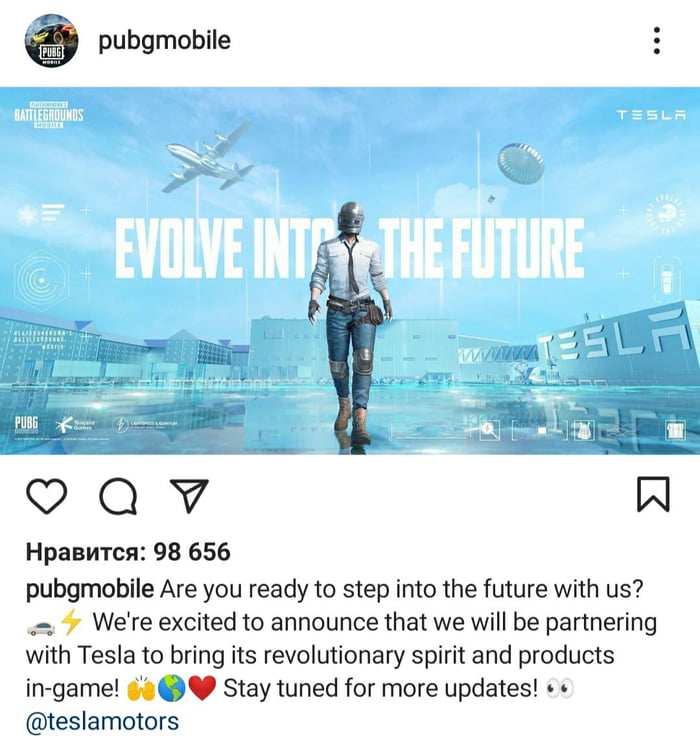
Task: Tap the Battlegrounds Mobile logo in image
Action: coord(49,115)
